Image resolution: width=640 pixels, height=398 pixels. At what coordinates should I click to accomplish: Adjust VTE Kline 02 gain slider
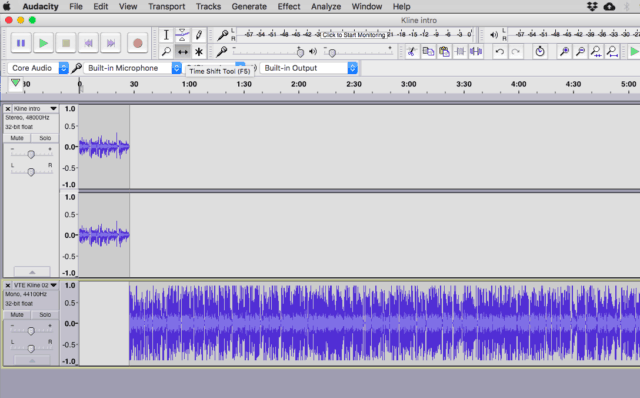click(x=31, y=331)
